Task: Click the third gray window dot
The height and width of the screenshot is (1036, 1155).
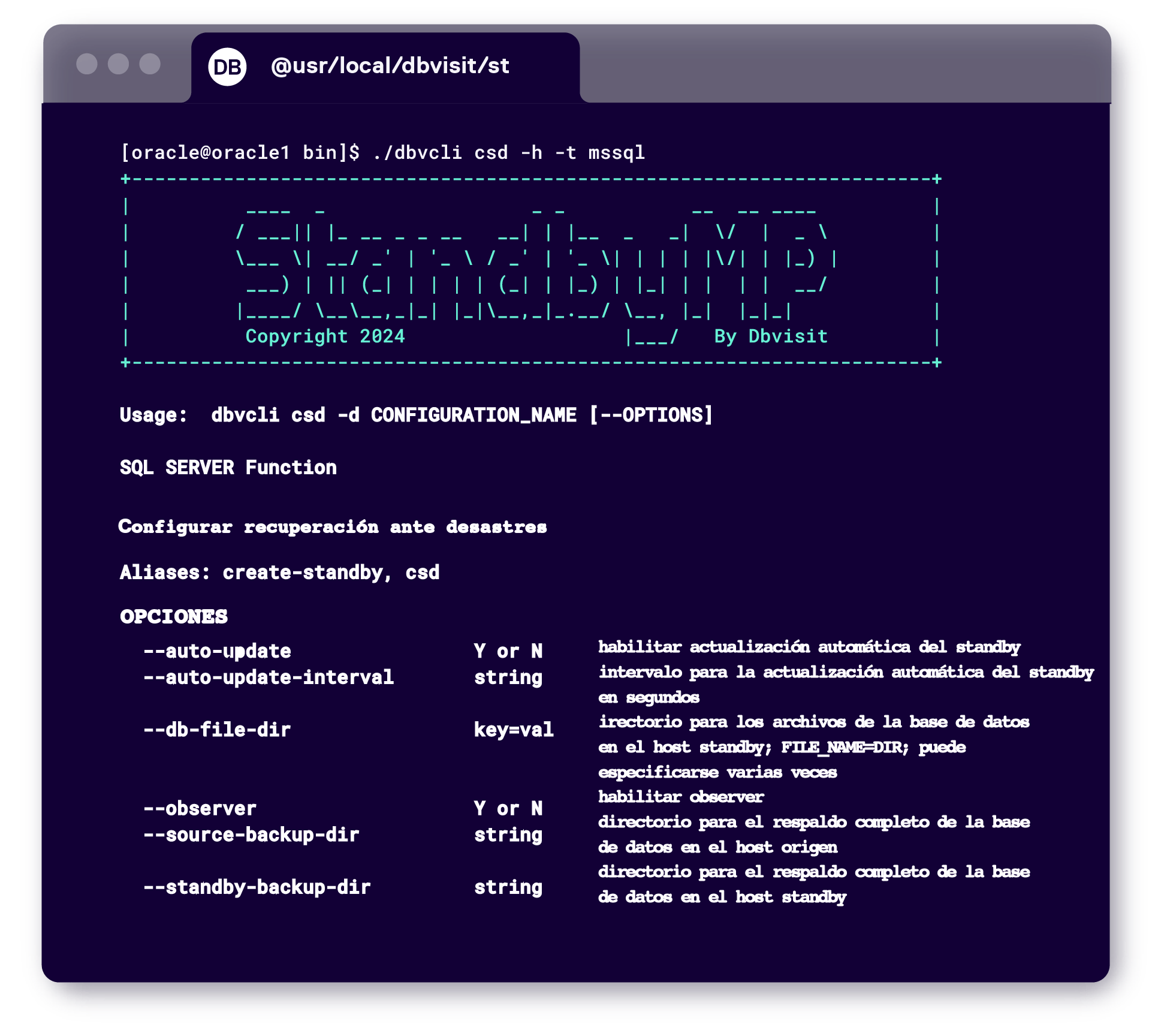Action: pyautogui.click(x=150, y=64)
